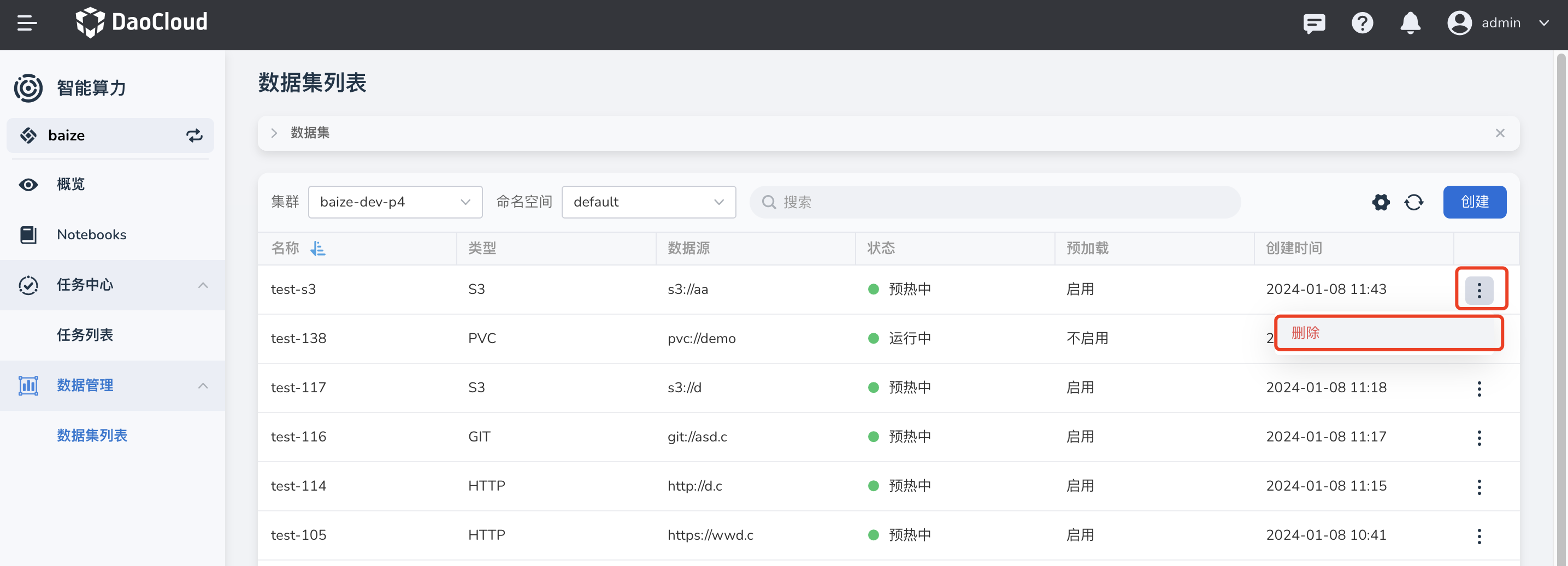This screenshot has height=566, width=1568.
Task: Open the notifications bell
Action: click(x=1410, y=23)
